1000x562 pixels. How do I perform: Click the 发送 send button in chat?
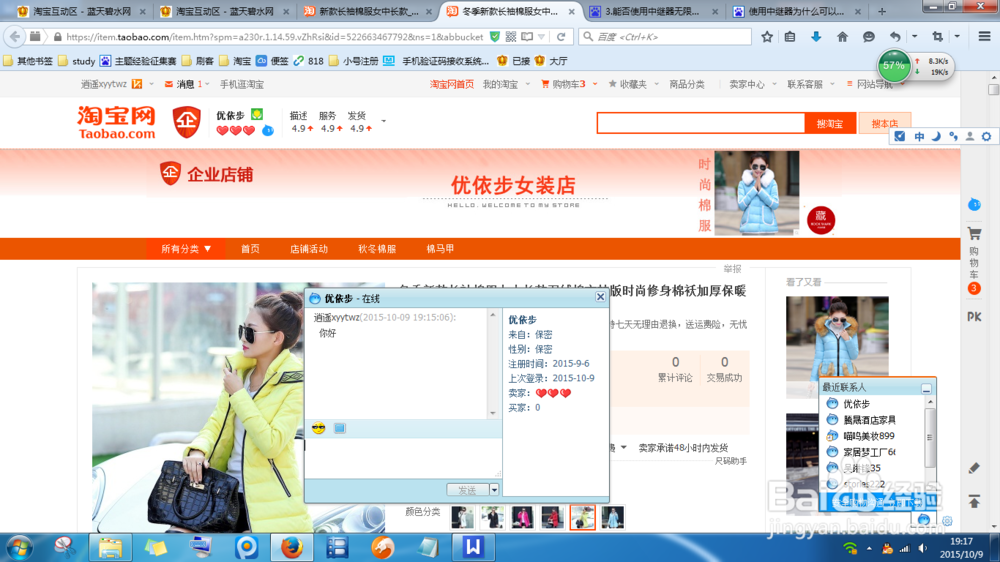[467, 490]
